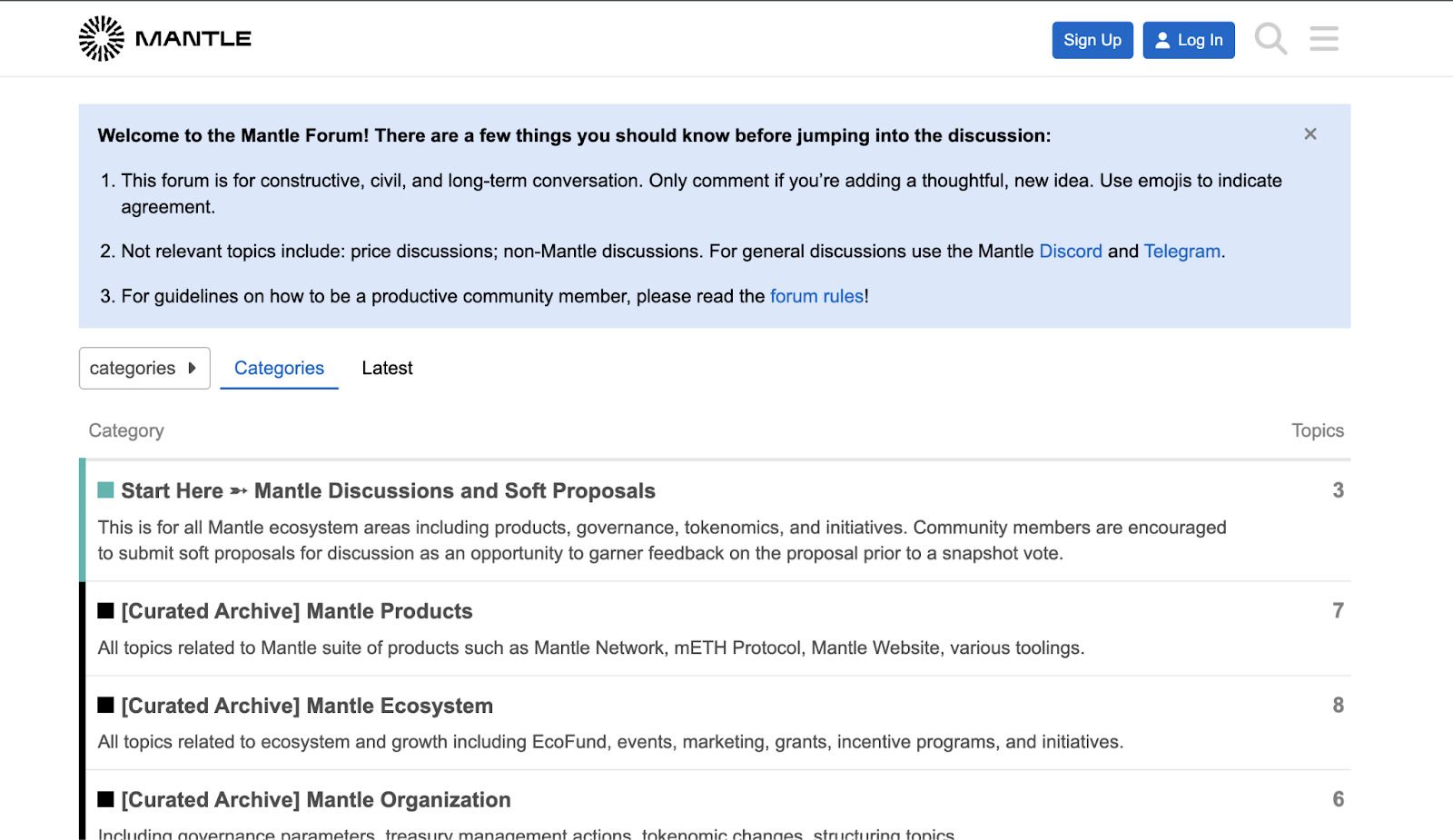
Task: Expand the categories dropdown
Action: (144, 368)
